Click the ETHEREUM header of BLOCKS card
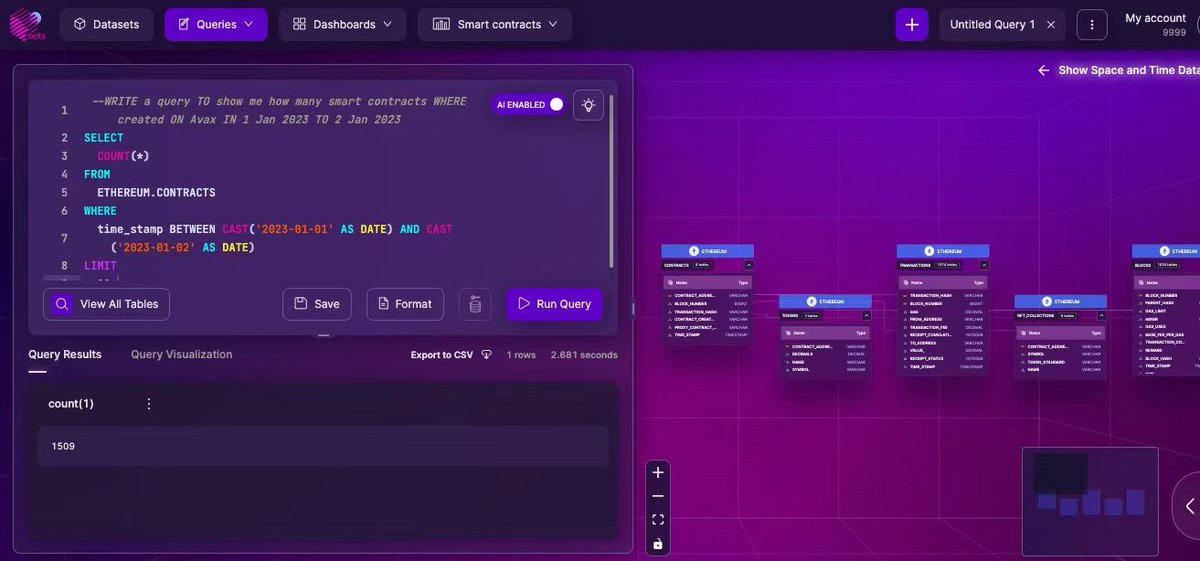The width and height of the screenshot is (1200, 561). (x=1166, y=251)
